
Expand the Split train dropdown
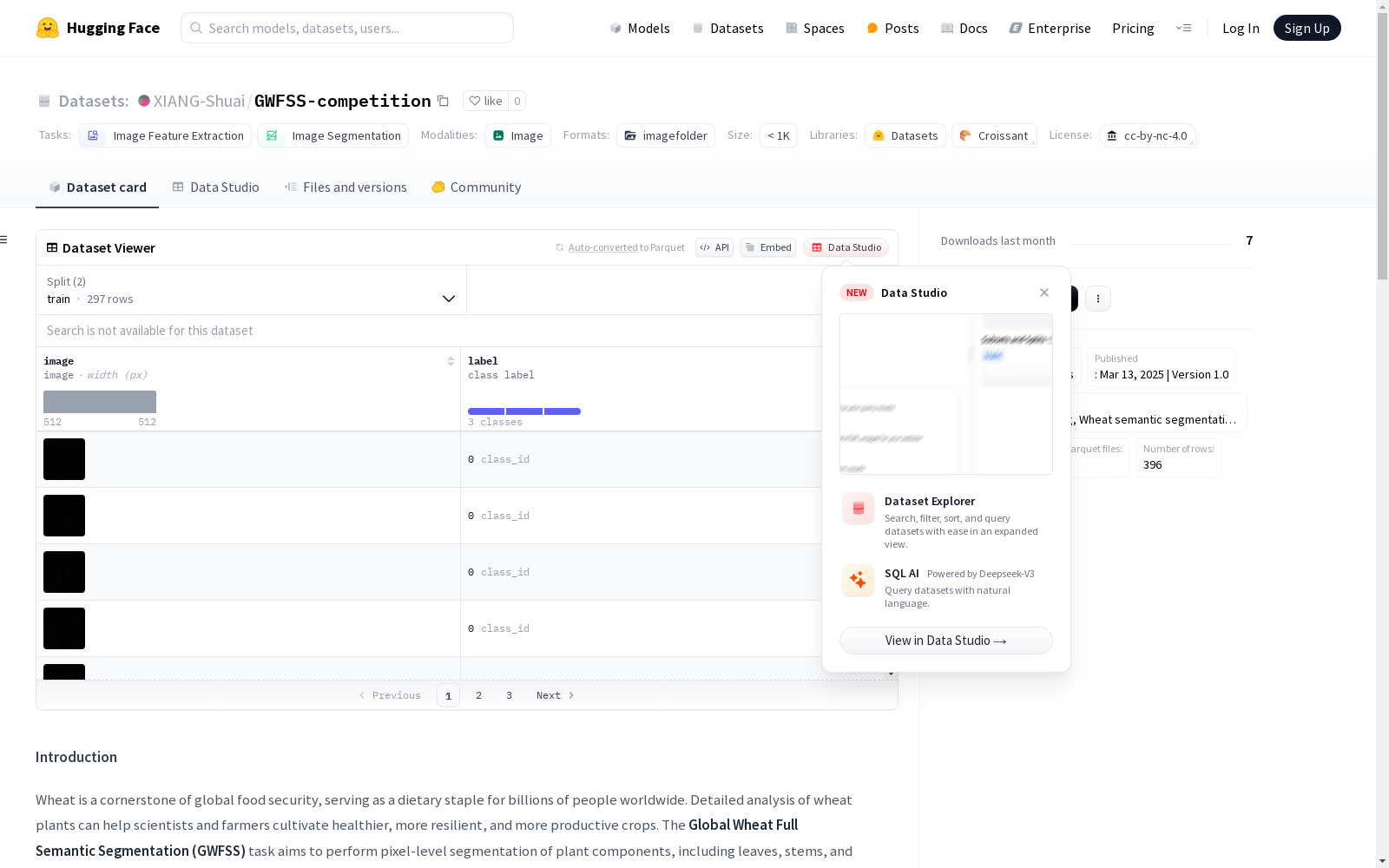coord(251,290)
